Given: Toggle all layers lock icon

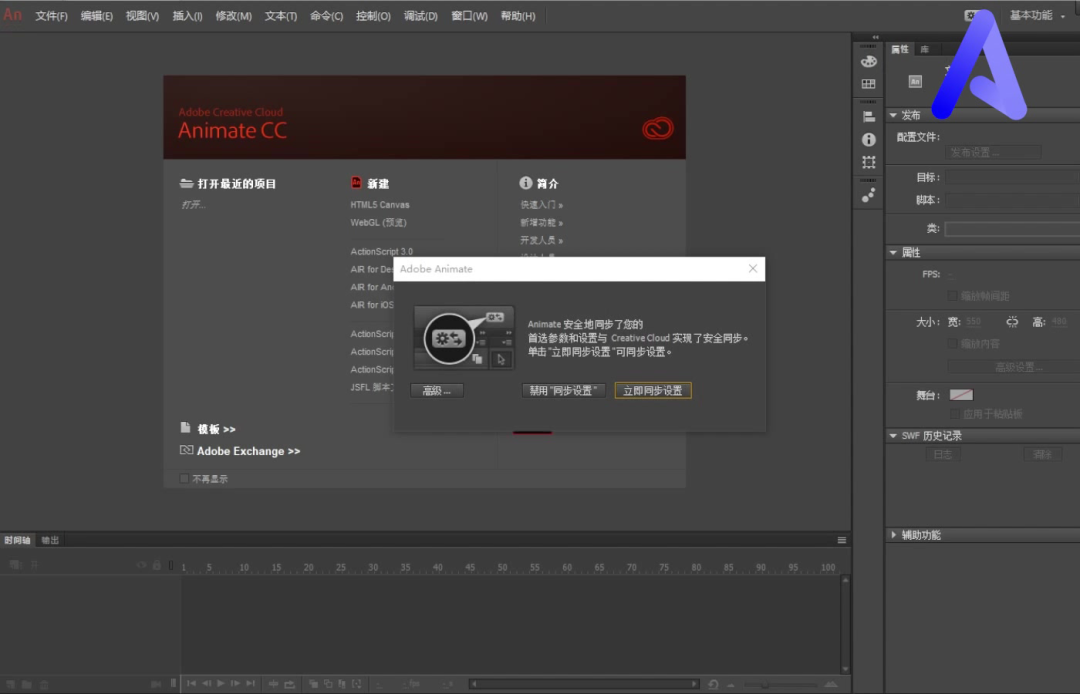Looking at the screenshot, I should tap(157, 565).
